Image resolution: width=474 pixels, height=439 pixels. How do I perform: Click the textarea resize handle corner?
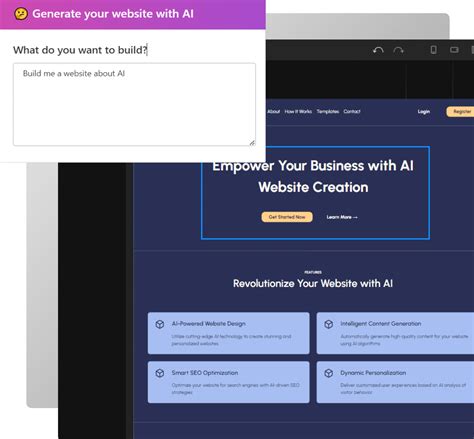click(x=252, y=143)
